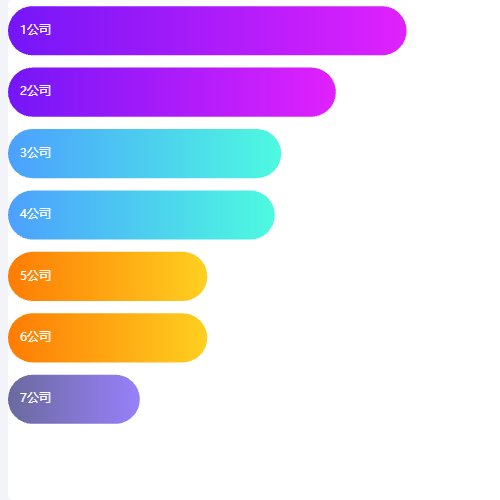This screenshot has width=500, height=500.
Task: Click the pink rounded tip of 2公司 bar
Action: 323,92
